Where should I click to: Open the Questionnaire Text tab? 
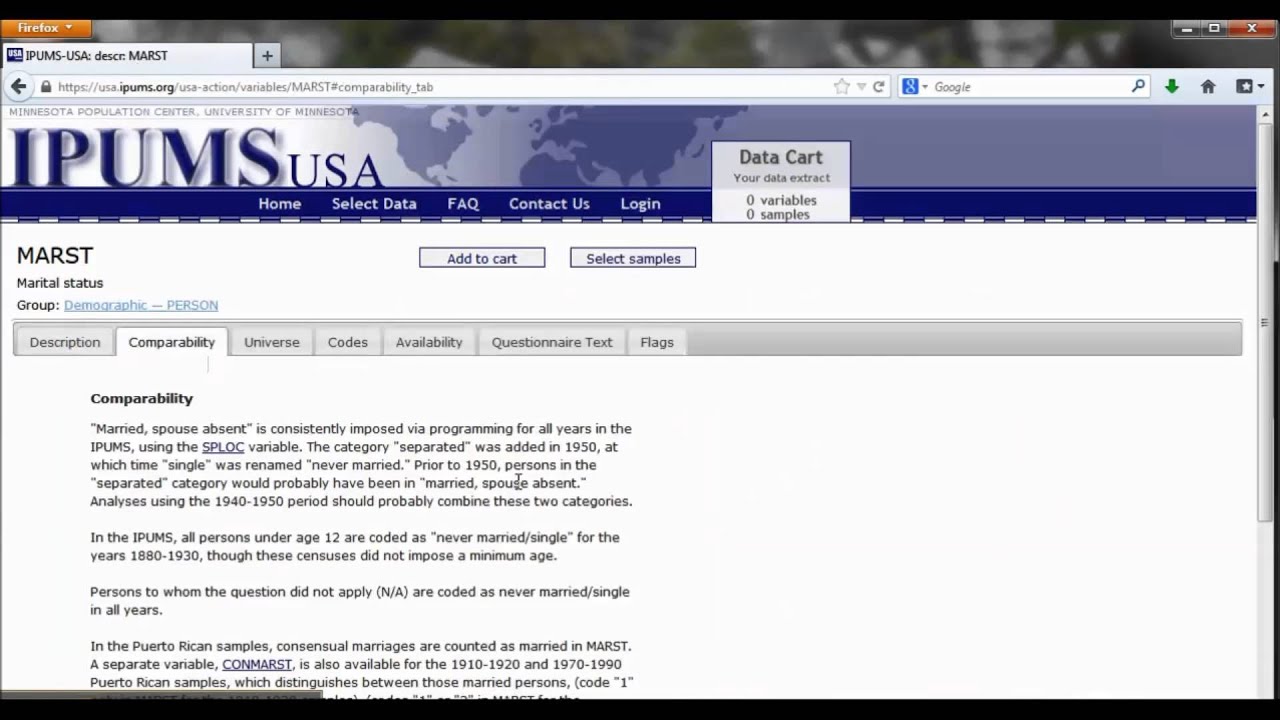click(552, 342)
